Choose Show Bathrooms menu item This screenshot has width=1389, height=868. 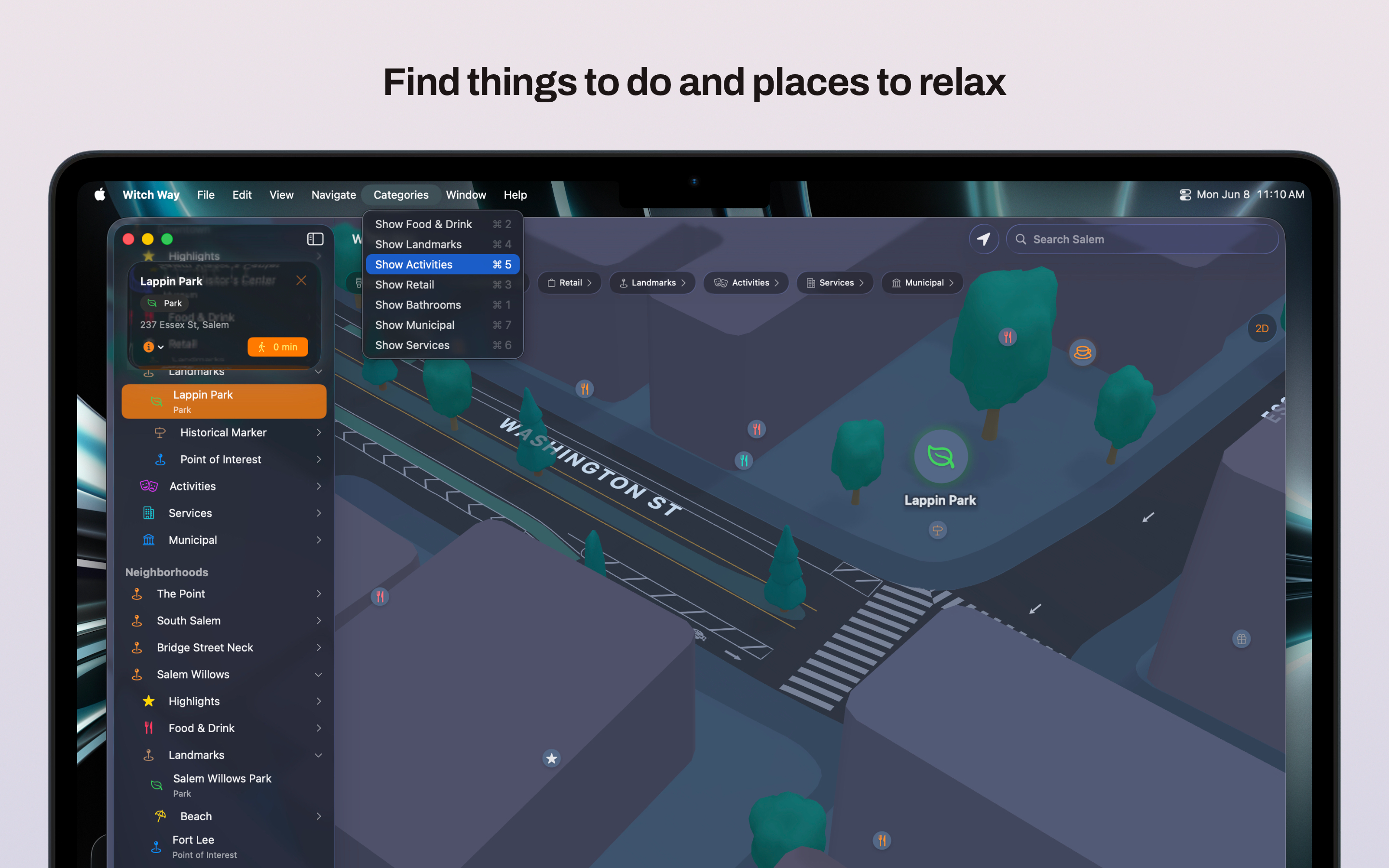(443, 304)
